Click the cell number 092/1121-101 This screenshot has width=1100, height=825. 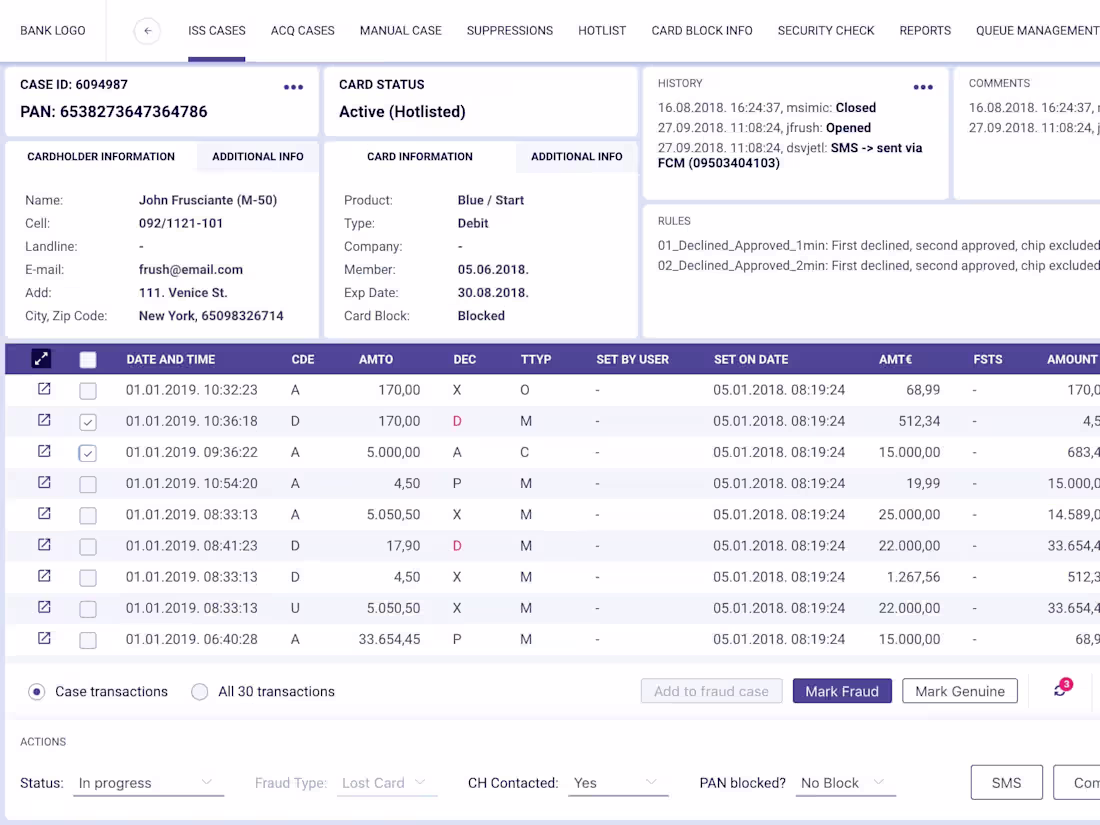click(x=181, y=223)
